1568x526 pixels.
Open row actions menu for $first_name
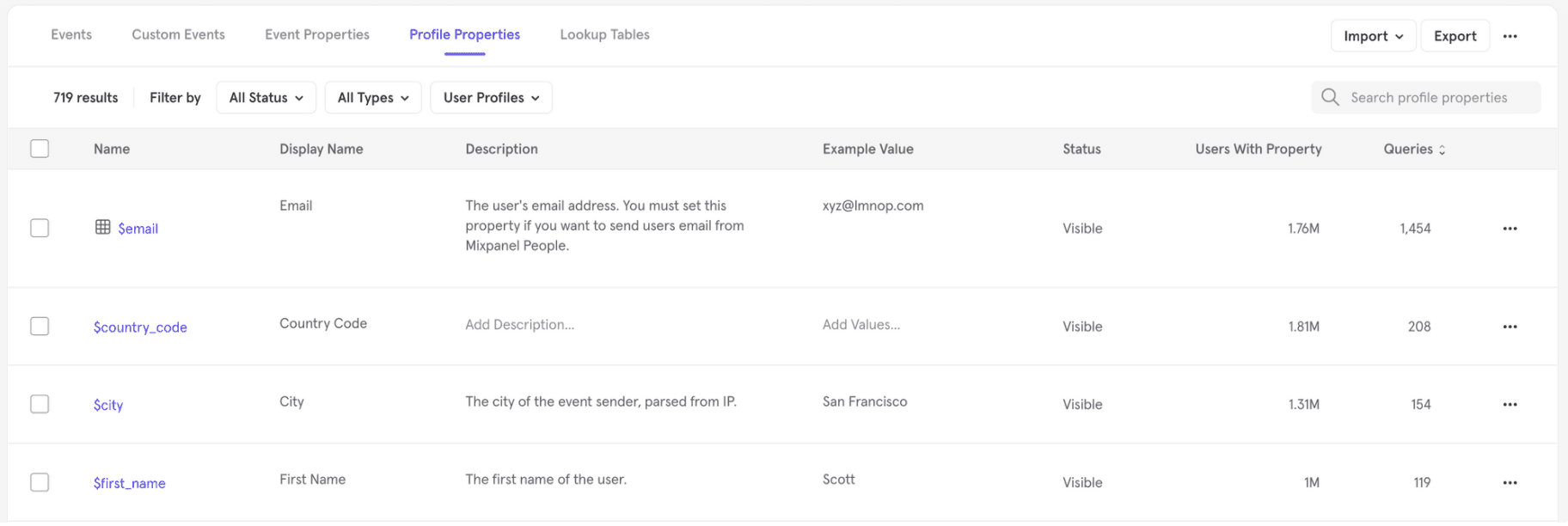click(x=1510, y=483)
